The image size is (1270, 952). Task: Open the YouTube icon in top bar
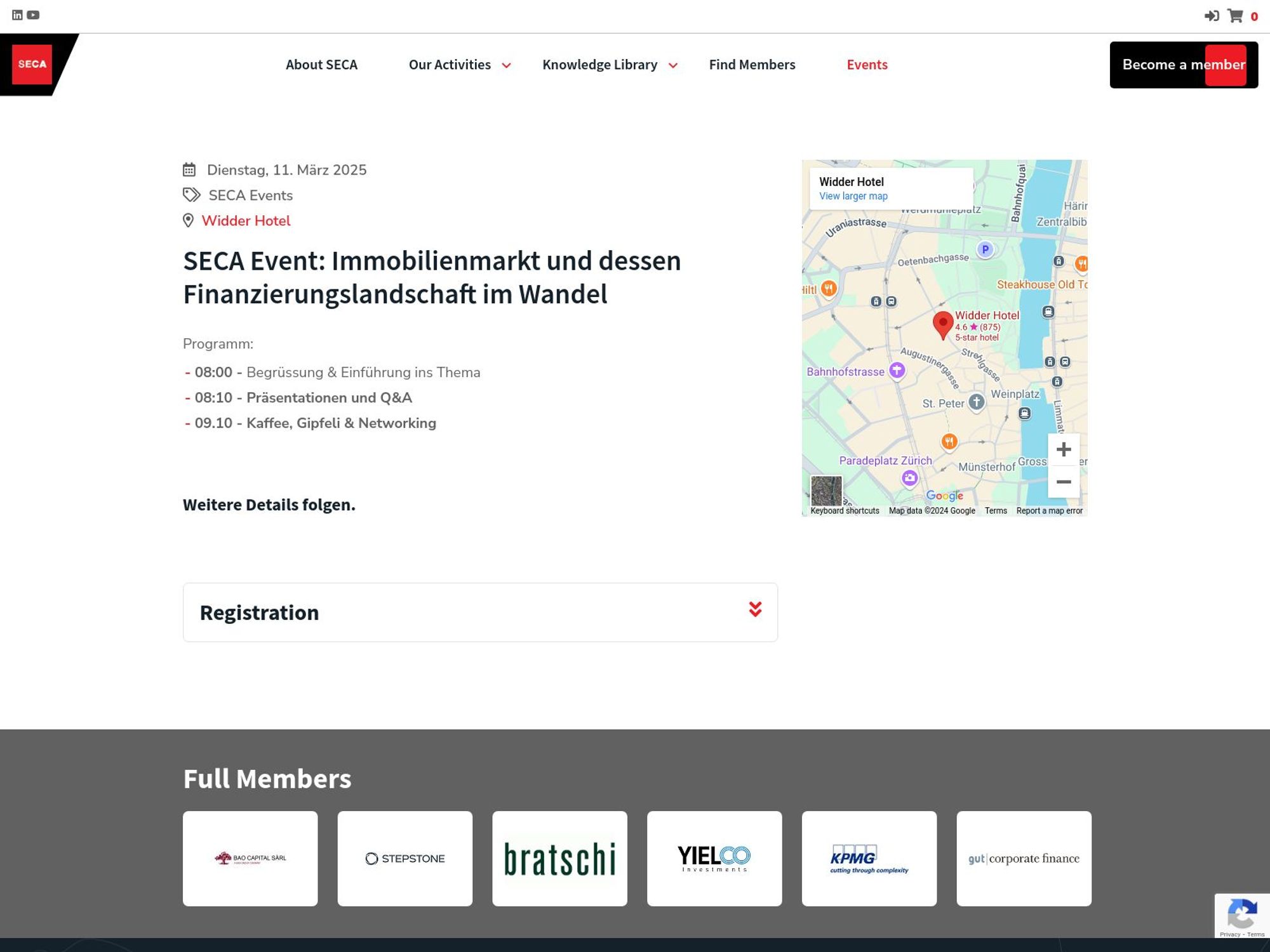pyautogui.click(x=33, y=15)
